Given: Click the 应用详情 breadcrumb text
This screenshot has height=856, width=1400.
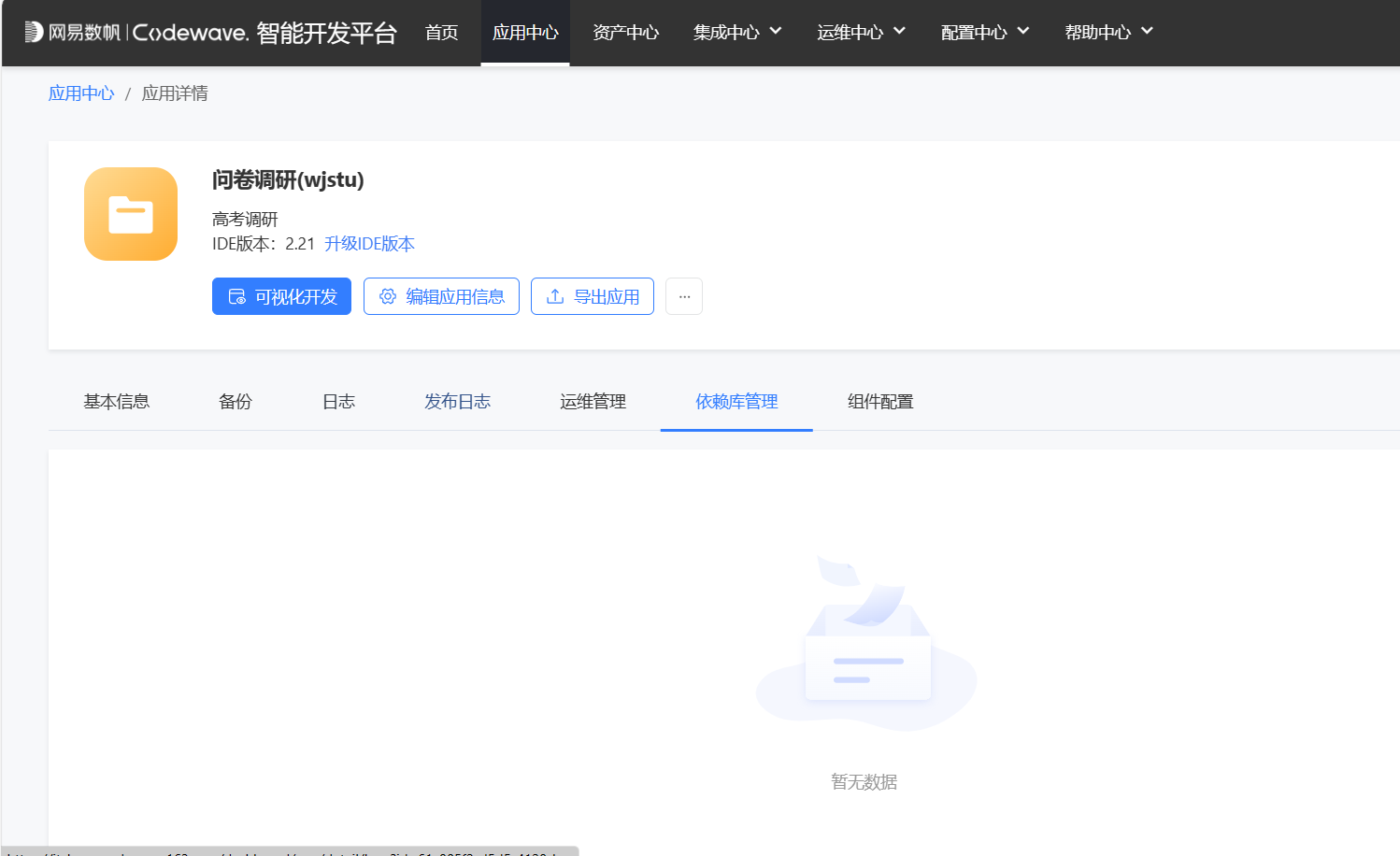Looking at the screenshot, I should click(175, 93).
